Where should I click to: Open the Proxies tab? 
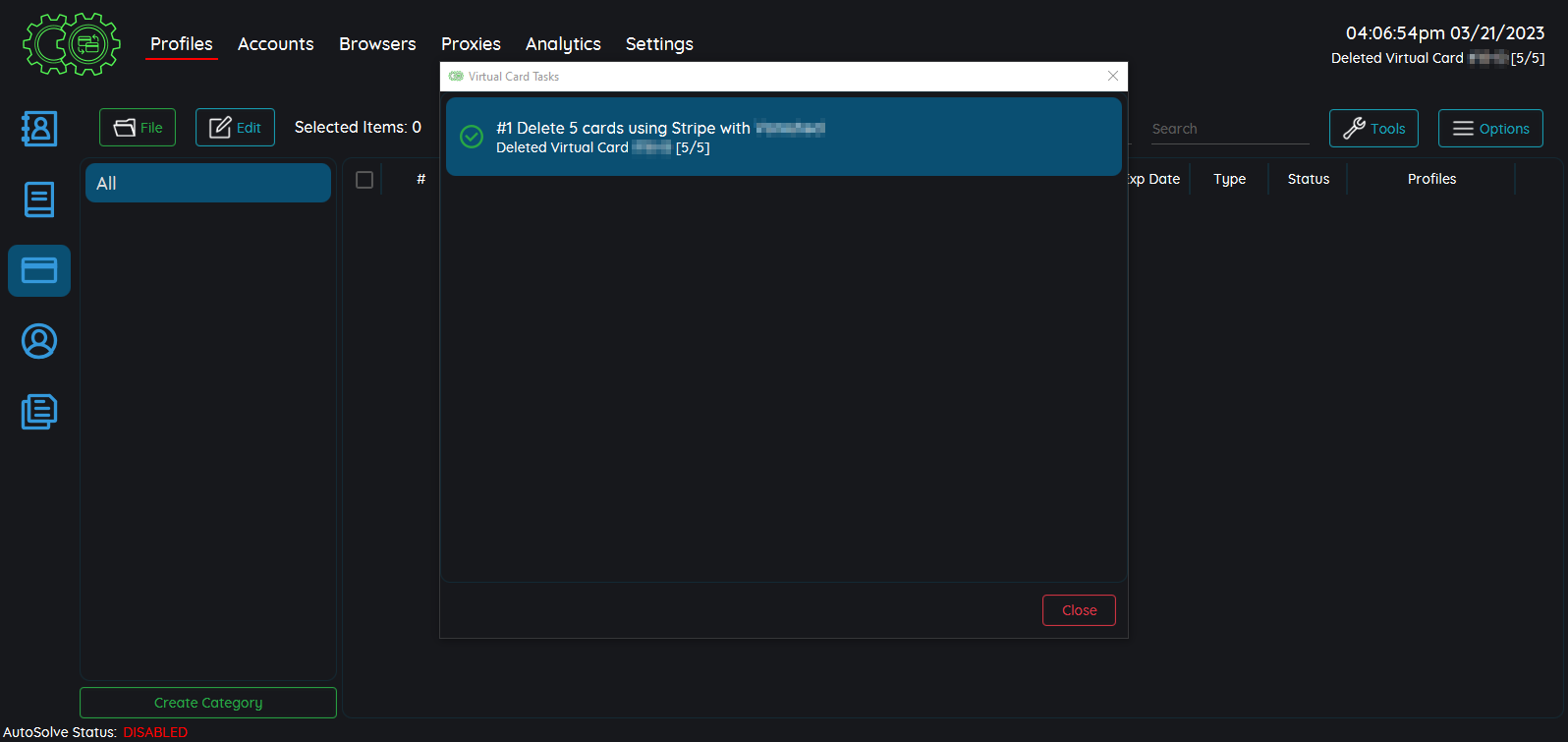coord(471,44)
